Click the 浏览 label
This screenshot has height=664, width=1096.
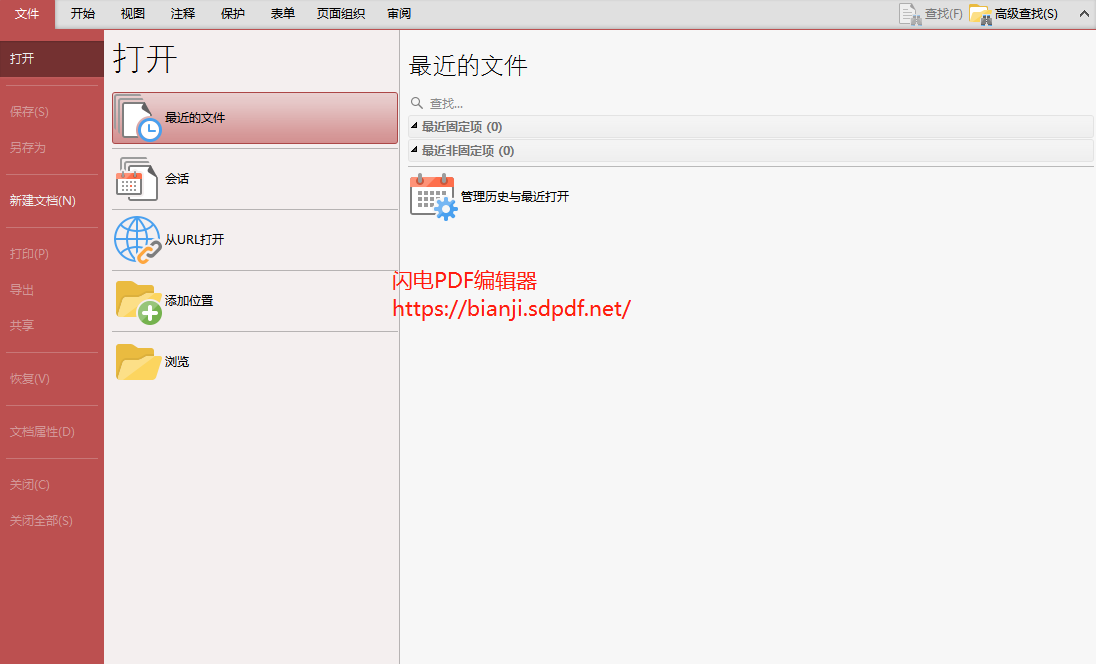[177, 361]
